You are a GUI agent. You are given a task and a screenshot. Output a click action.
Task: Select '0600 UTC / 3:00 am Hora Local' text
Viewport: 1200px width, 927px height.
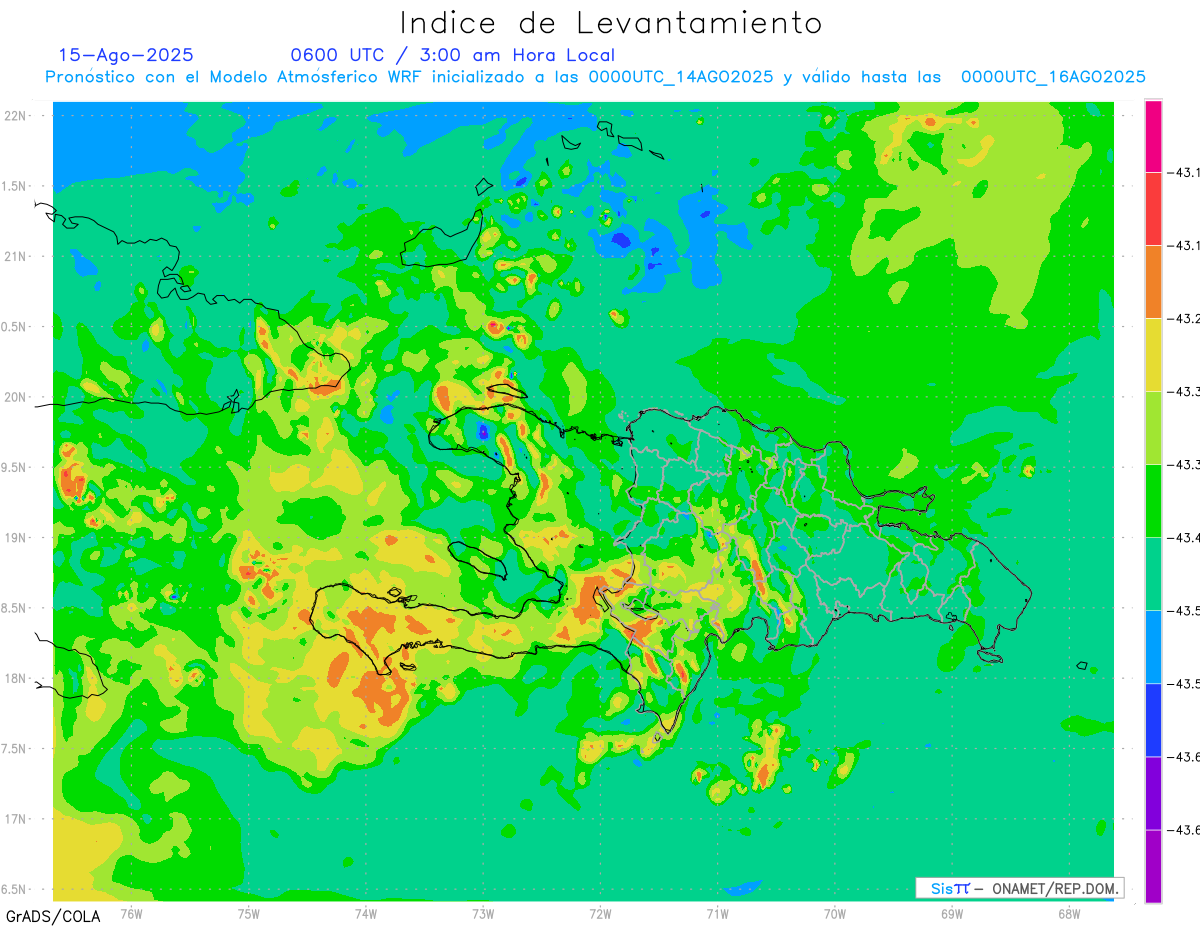(453, 55)
